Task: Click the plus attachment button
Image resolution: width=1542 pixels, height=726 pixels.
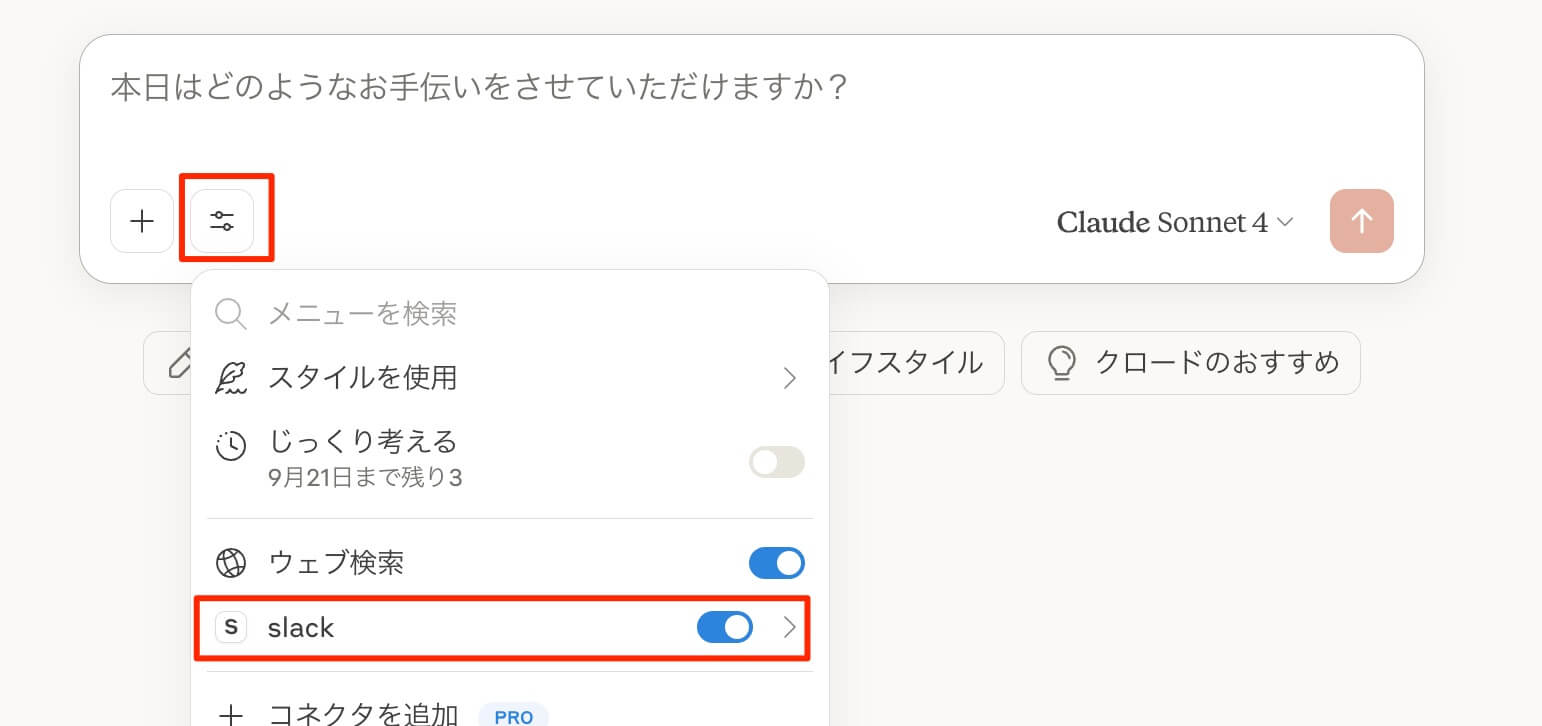Action: click(x=142, y=221)
